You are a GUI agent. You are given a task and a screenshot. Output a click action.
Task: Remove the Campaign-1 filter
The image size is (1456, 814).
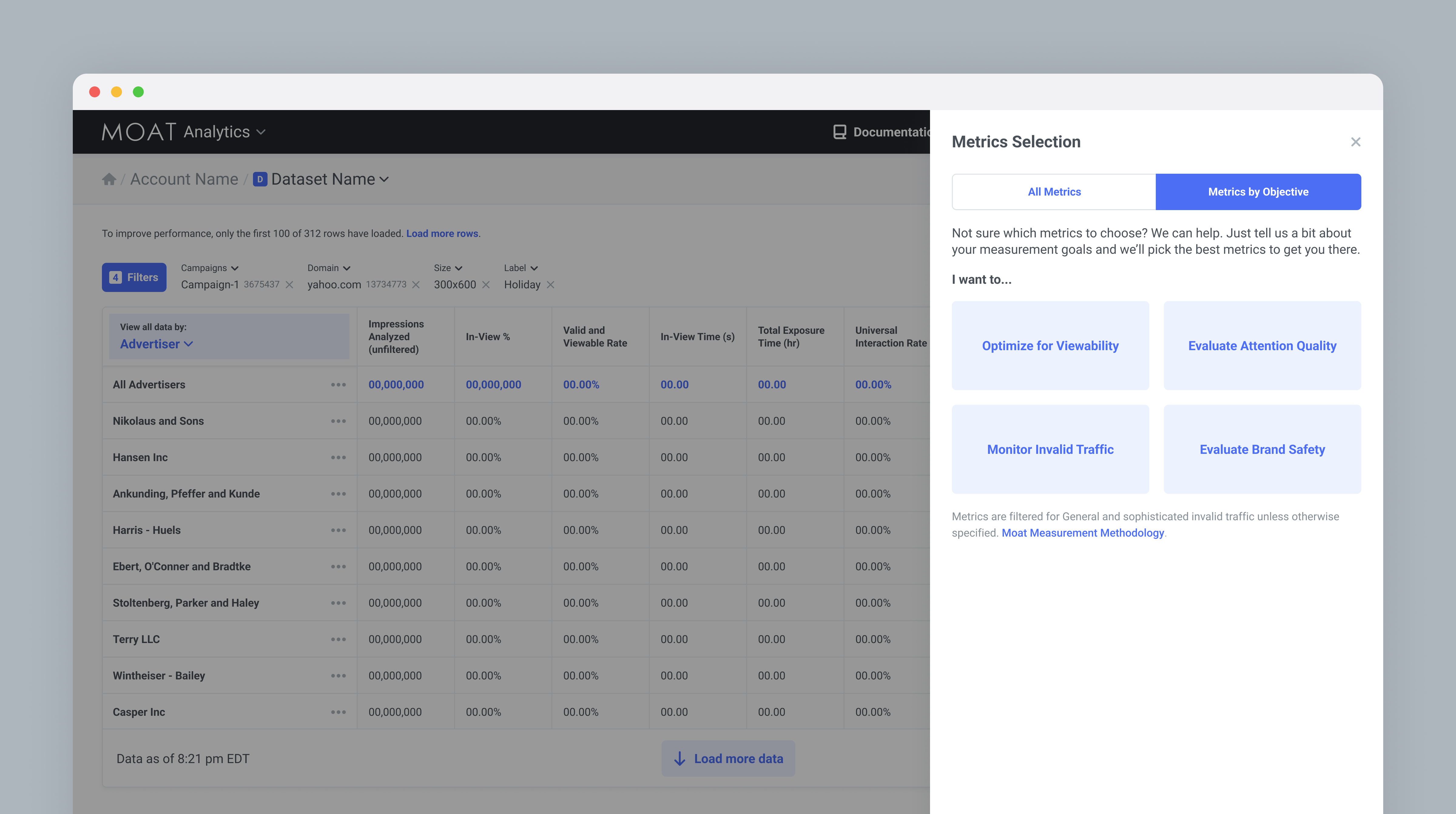[x=289, y=285]
